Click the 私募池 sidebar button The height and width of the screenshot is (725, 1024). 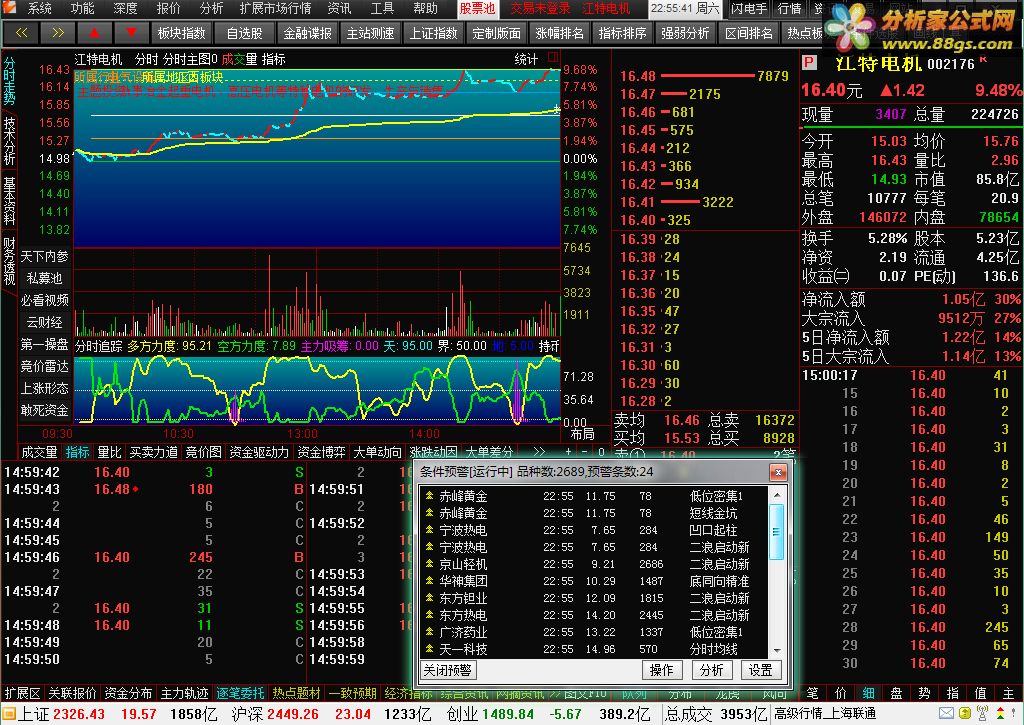click(x=44, y=278)
